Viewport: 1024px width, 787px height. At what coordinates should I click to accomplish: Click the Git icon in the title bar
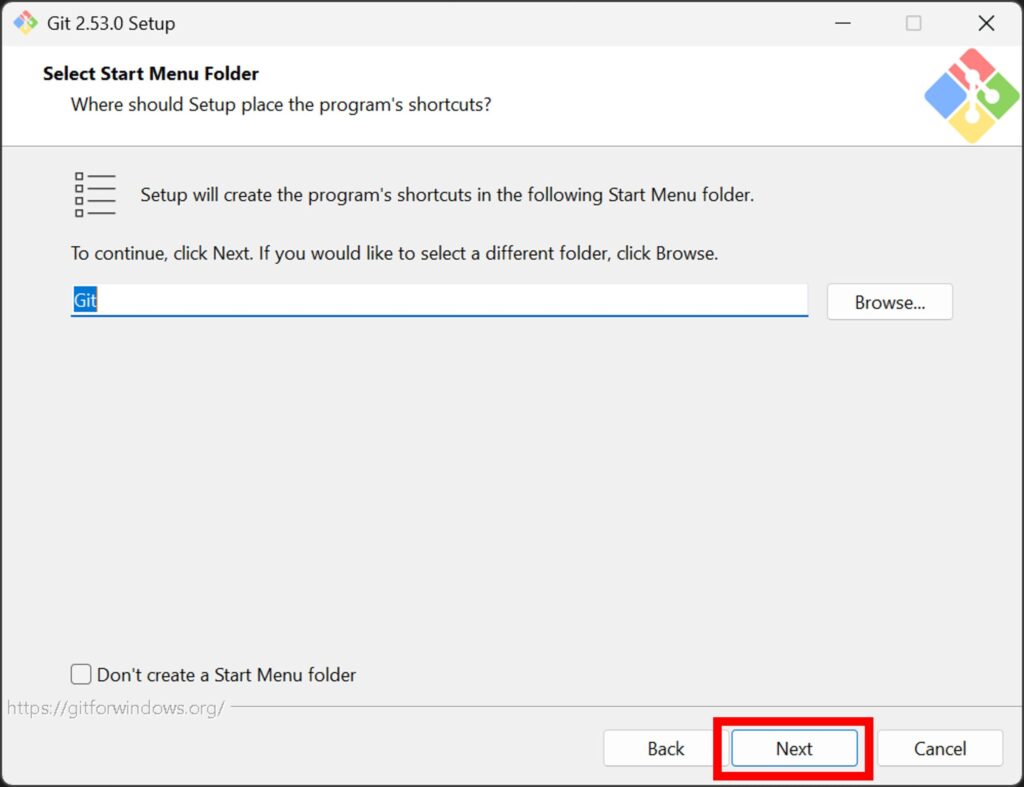click(25, 23)
